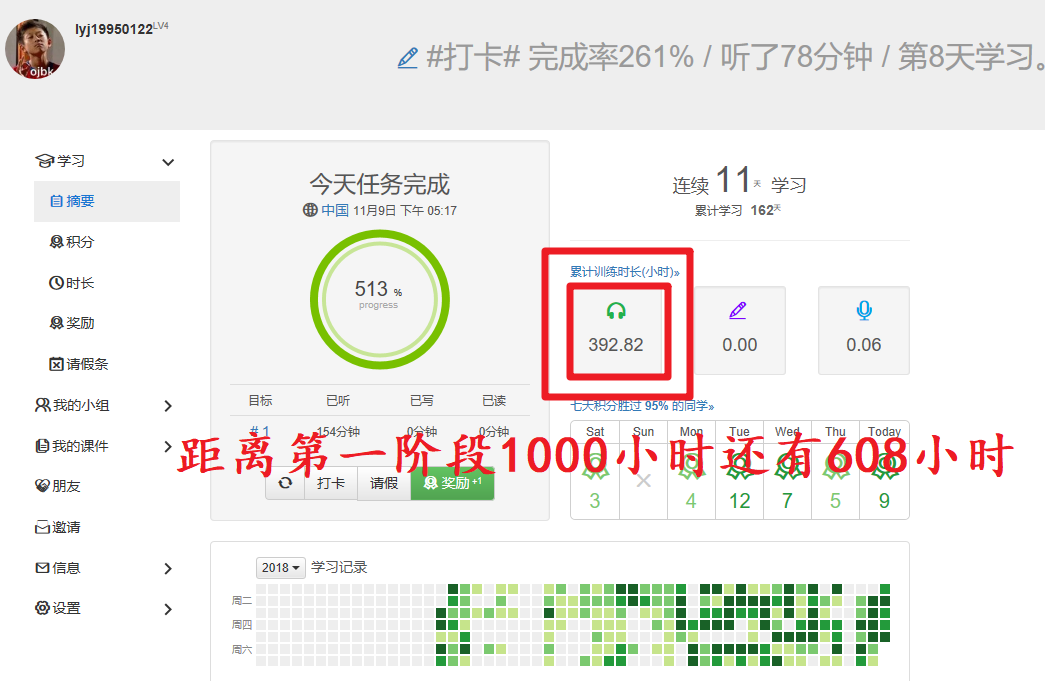The width and height of the screenshot is (1045, 681).
Task: Click the headphone listening hours card 392.82
Action: point(616,331)
